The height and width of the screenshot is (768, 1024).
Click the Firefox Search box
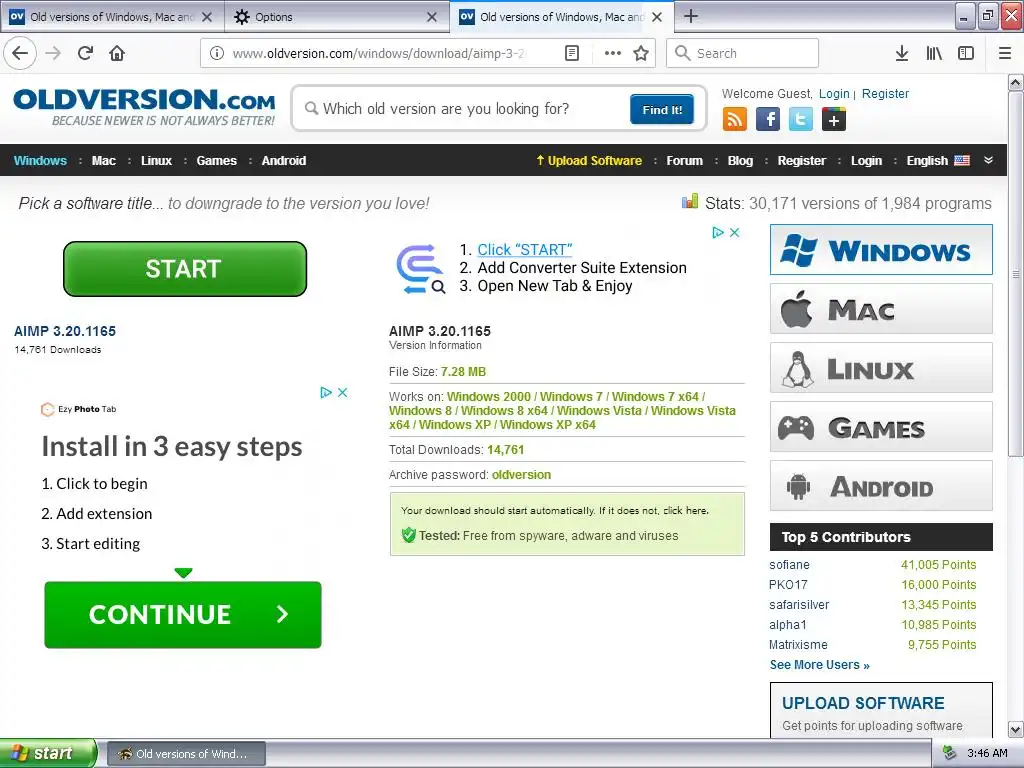coord(743,54)
